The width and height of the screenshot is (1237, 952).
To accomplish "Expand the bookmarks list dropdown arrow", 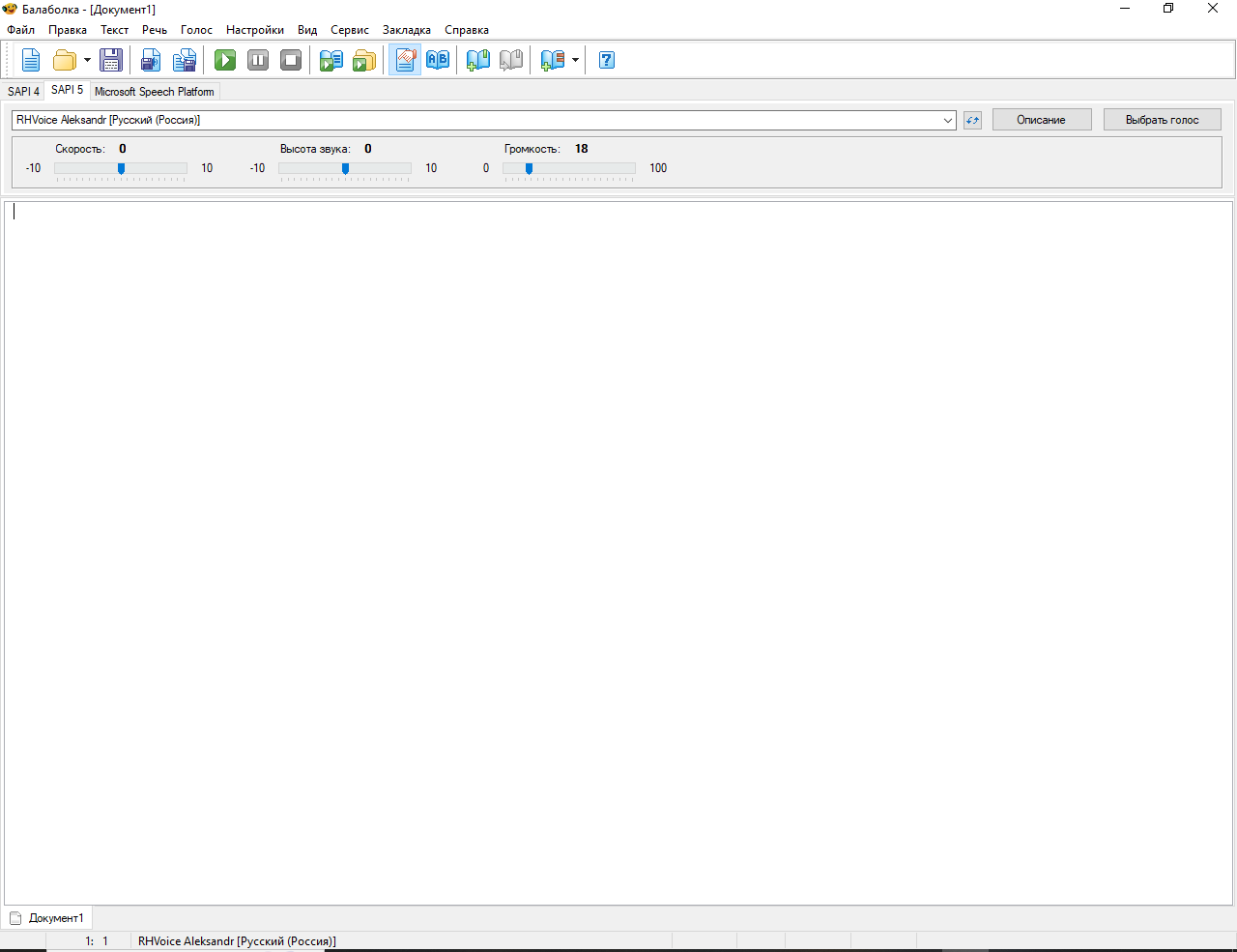I will pos(575,60).
